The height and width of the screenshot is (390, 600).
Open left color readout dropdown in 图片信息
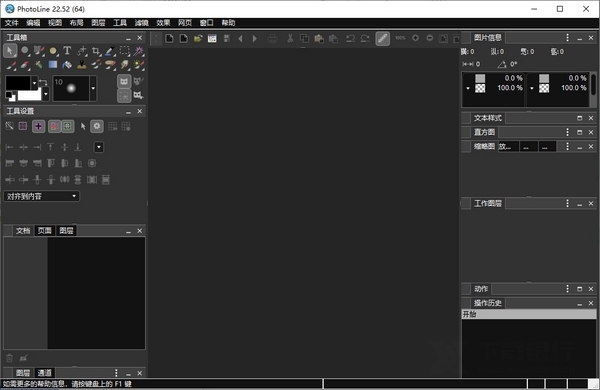pyautogui.click(x=468, y=88)
